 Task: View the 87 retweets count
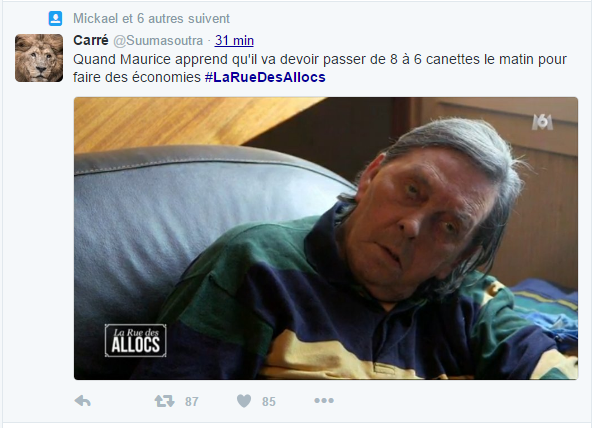[192, 402]
